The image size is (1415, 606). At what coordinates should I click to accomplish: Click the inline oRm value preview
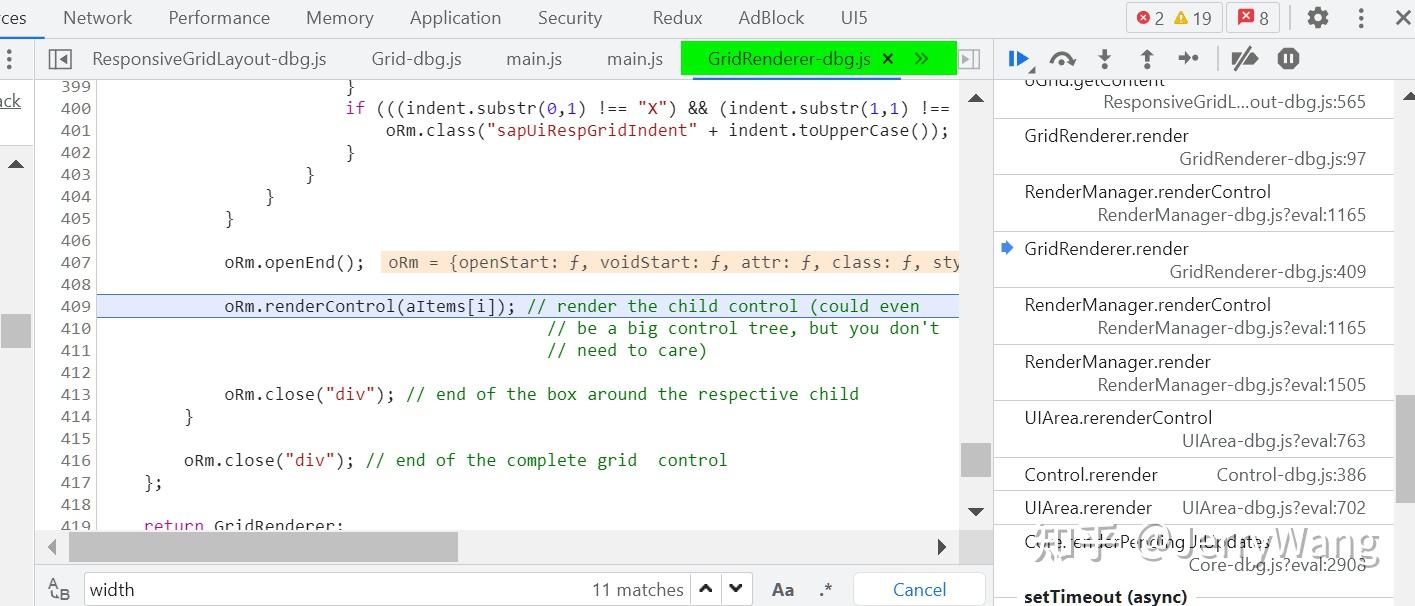(x=670, y=262)
